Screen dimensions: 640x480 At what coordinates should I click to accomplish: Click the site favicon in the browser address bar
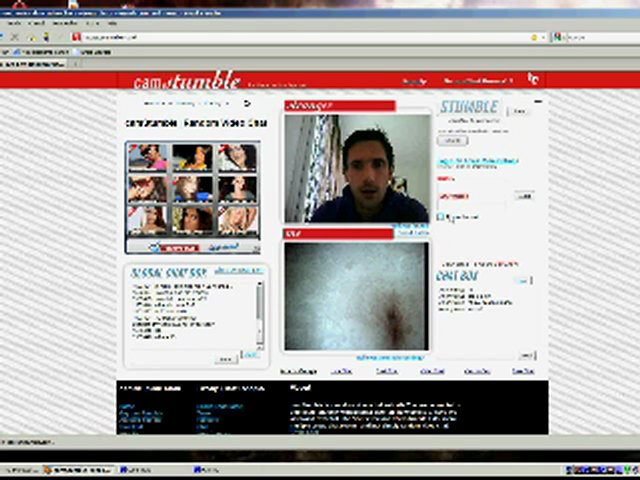76,37
